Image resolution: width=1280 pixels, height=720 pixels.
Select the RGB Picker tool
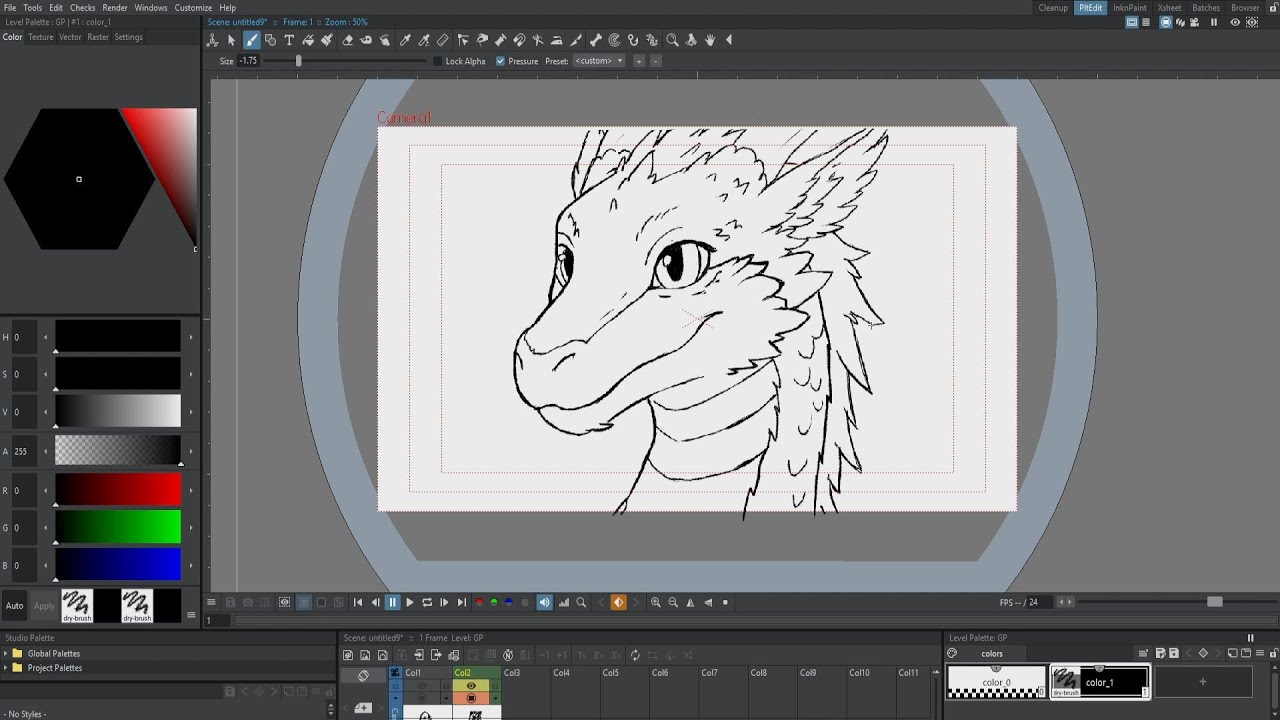click(x=424, y=40)
